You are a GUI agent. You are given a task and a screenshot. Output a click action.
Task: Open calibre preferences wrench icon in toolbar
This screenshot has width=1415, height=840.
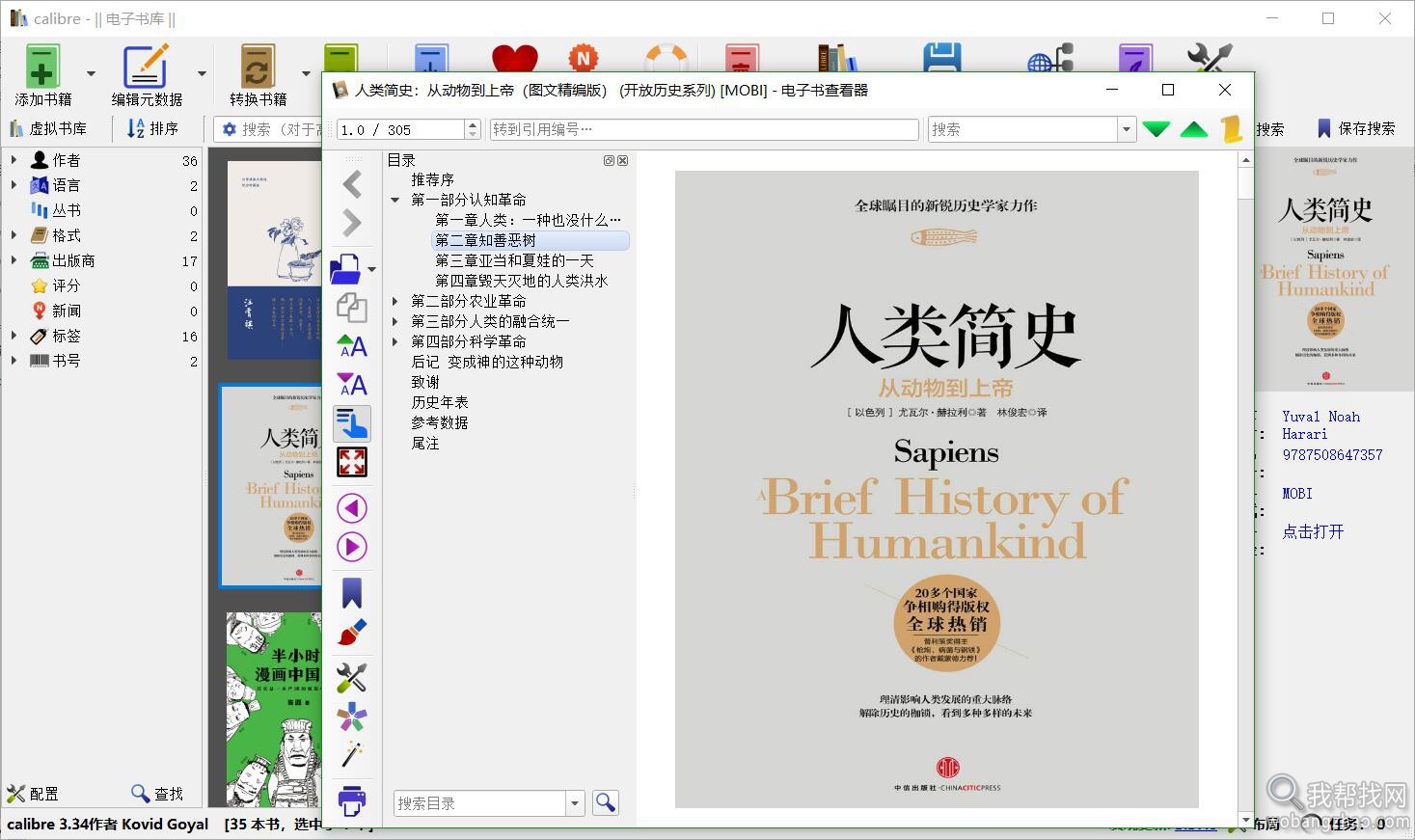(x=1210, y=59)
